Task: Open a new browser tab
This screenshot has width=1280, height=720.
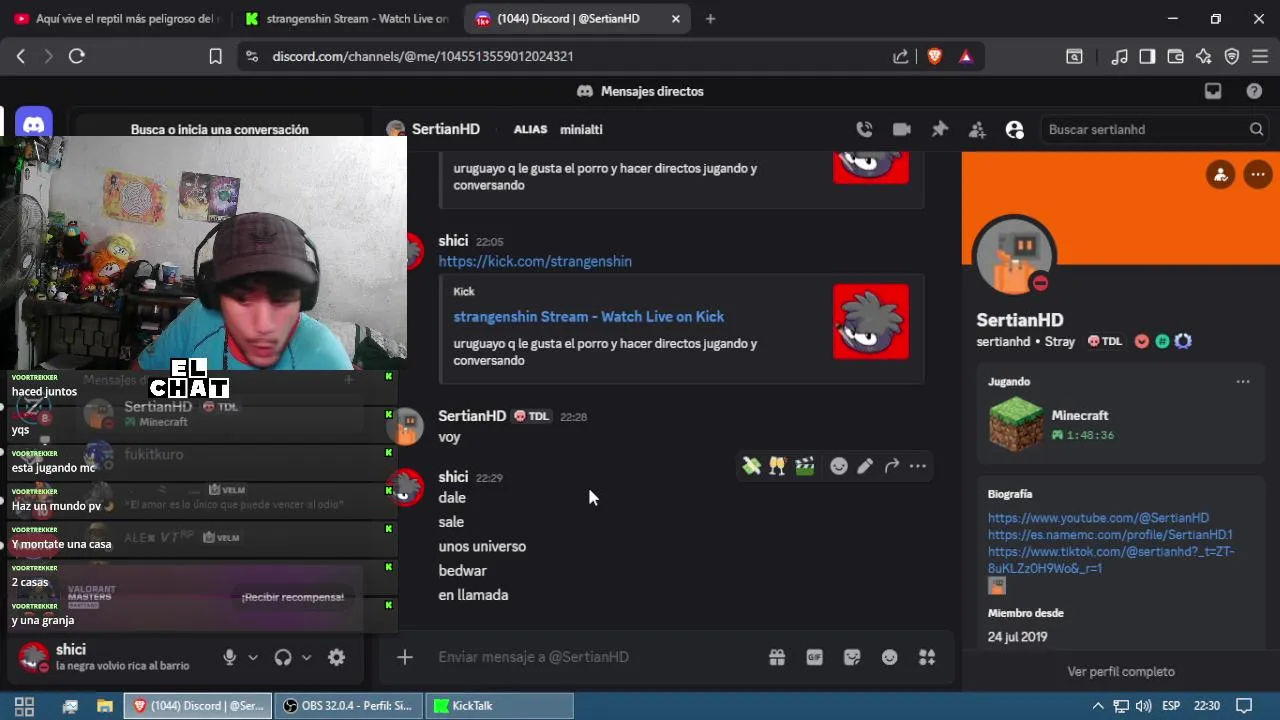Action: [710, 18]
